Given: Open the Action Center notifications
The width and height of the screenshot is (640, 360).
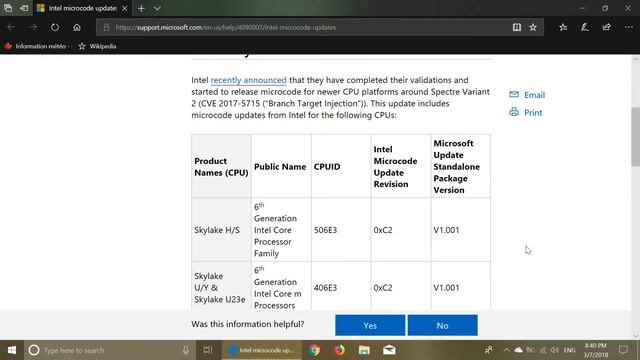Looking at the screenshot, I should pos(623,350).
